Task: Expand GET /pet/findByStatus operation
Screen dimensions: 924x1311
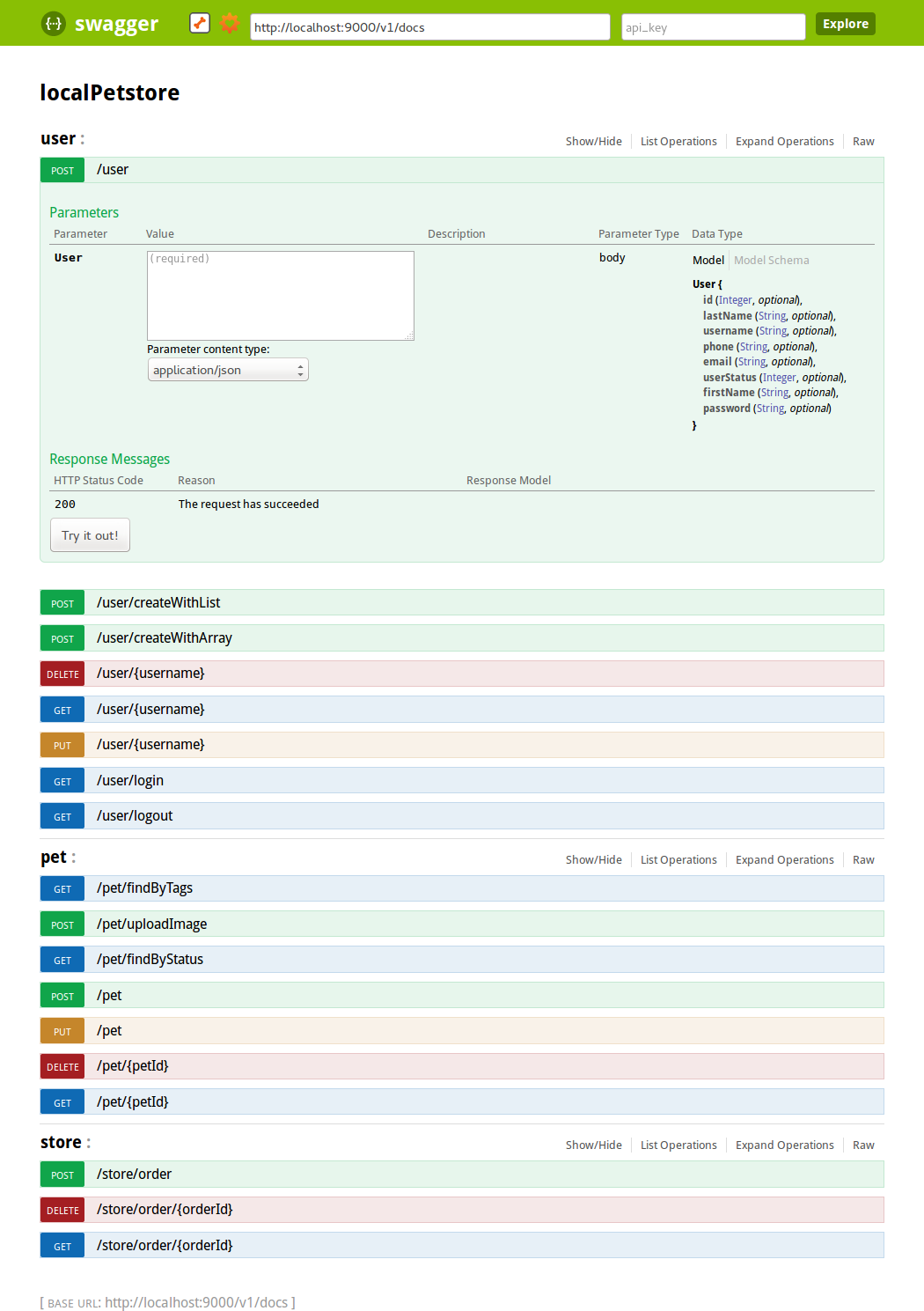Action: pyautogui.click(x=462, y=960)
